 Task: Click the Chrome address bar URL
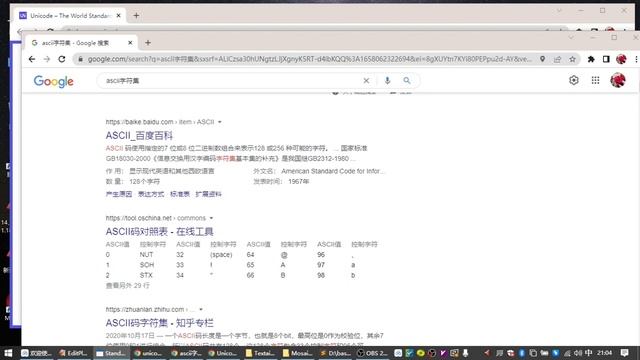[309, 59]
